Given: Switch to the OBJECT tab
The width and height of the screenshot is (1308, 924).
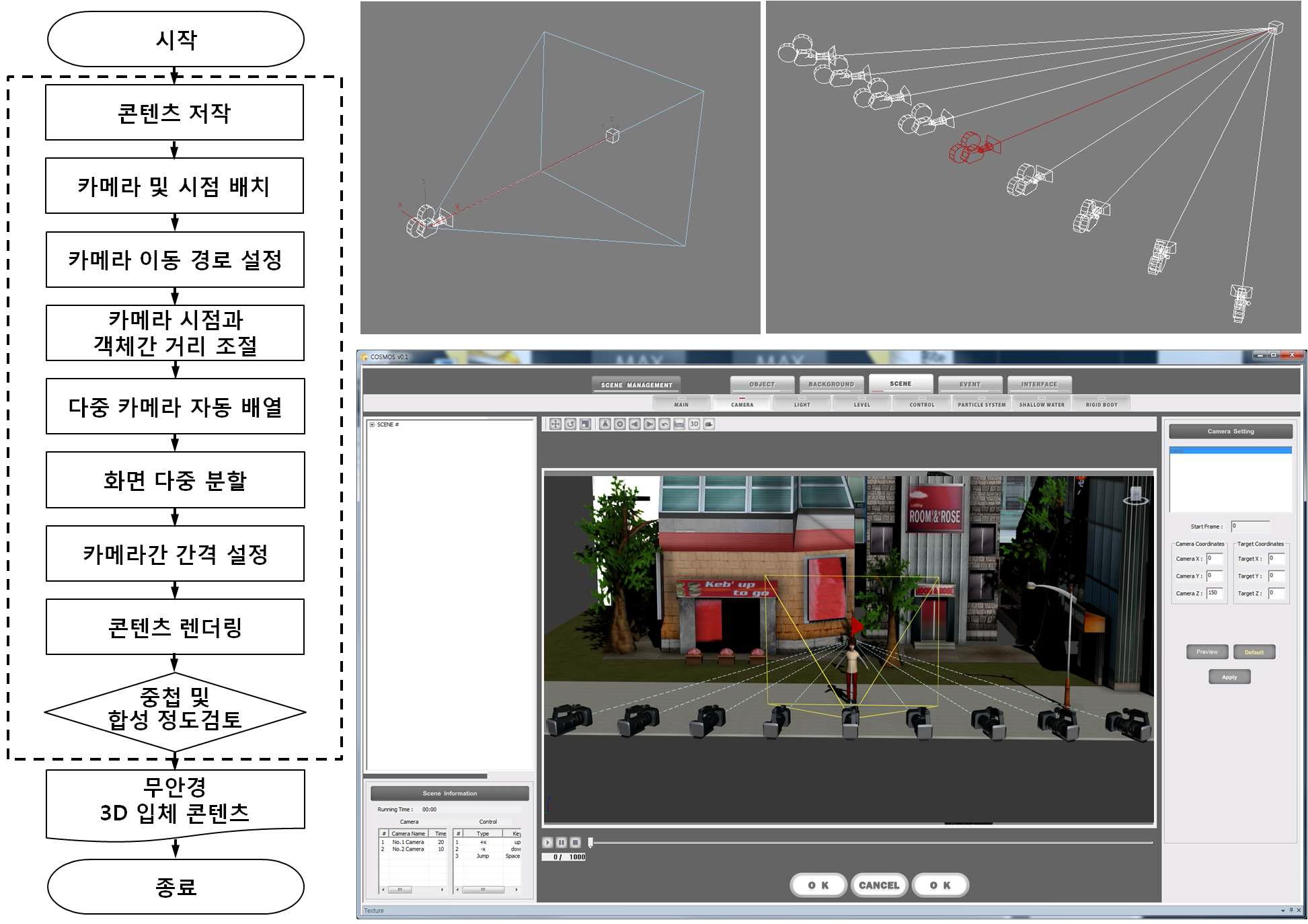Looking at the screenshot, I should tap(762, 385).
